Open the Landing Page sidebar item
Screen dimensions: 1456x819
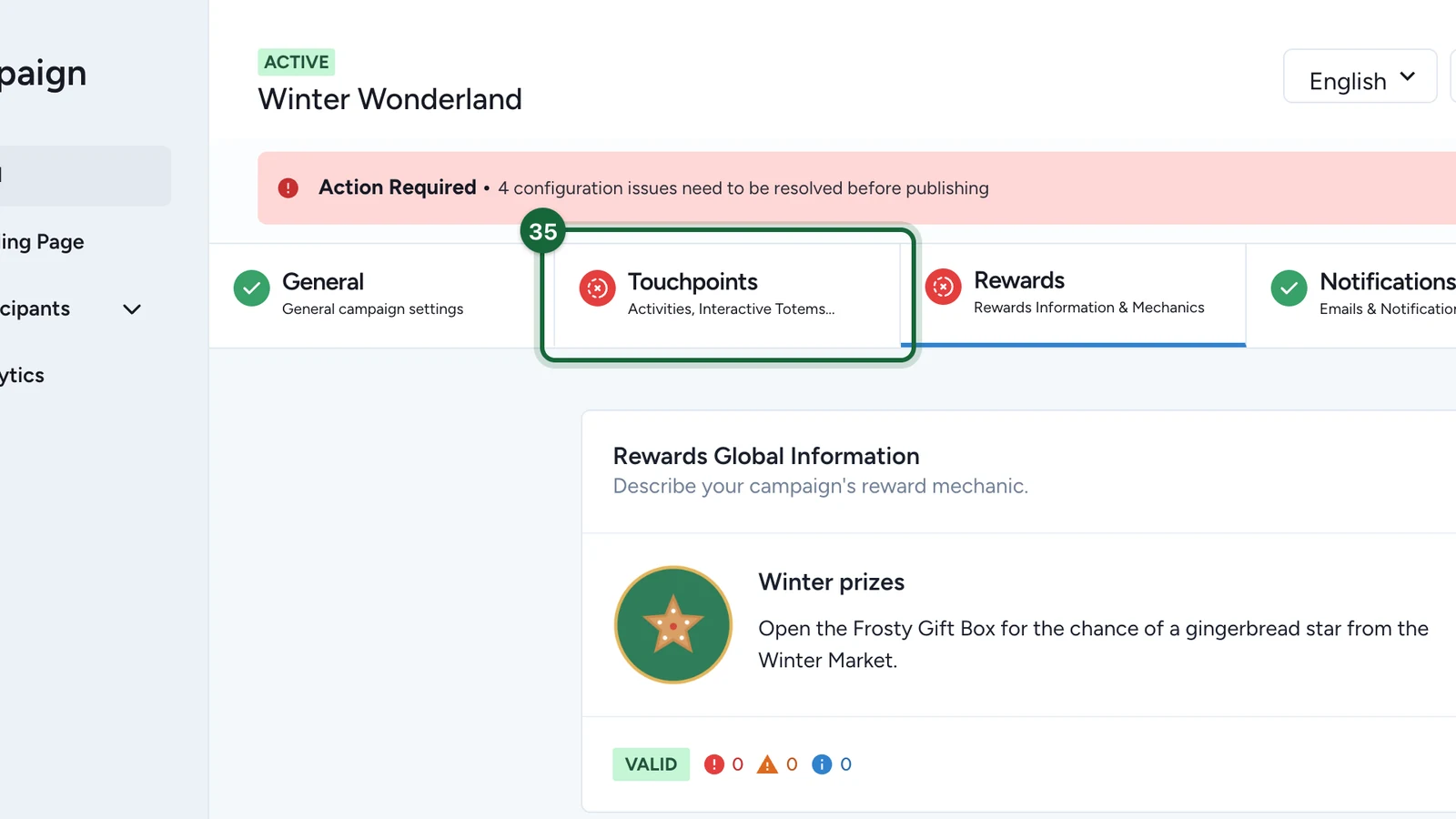pos(42,242)
